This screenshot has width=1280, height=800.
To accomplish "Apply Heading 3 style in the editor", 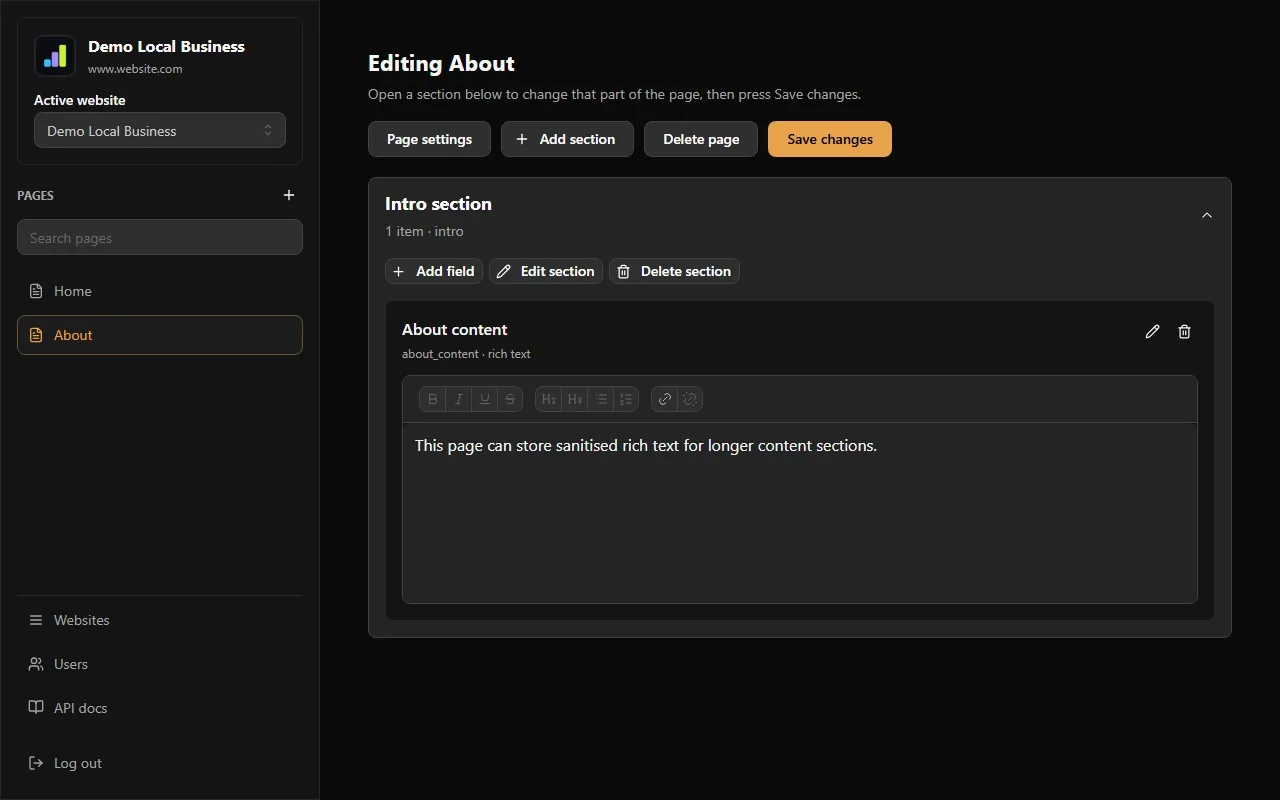I will (575, 399).
